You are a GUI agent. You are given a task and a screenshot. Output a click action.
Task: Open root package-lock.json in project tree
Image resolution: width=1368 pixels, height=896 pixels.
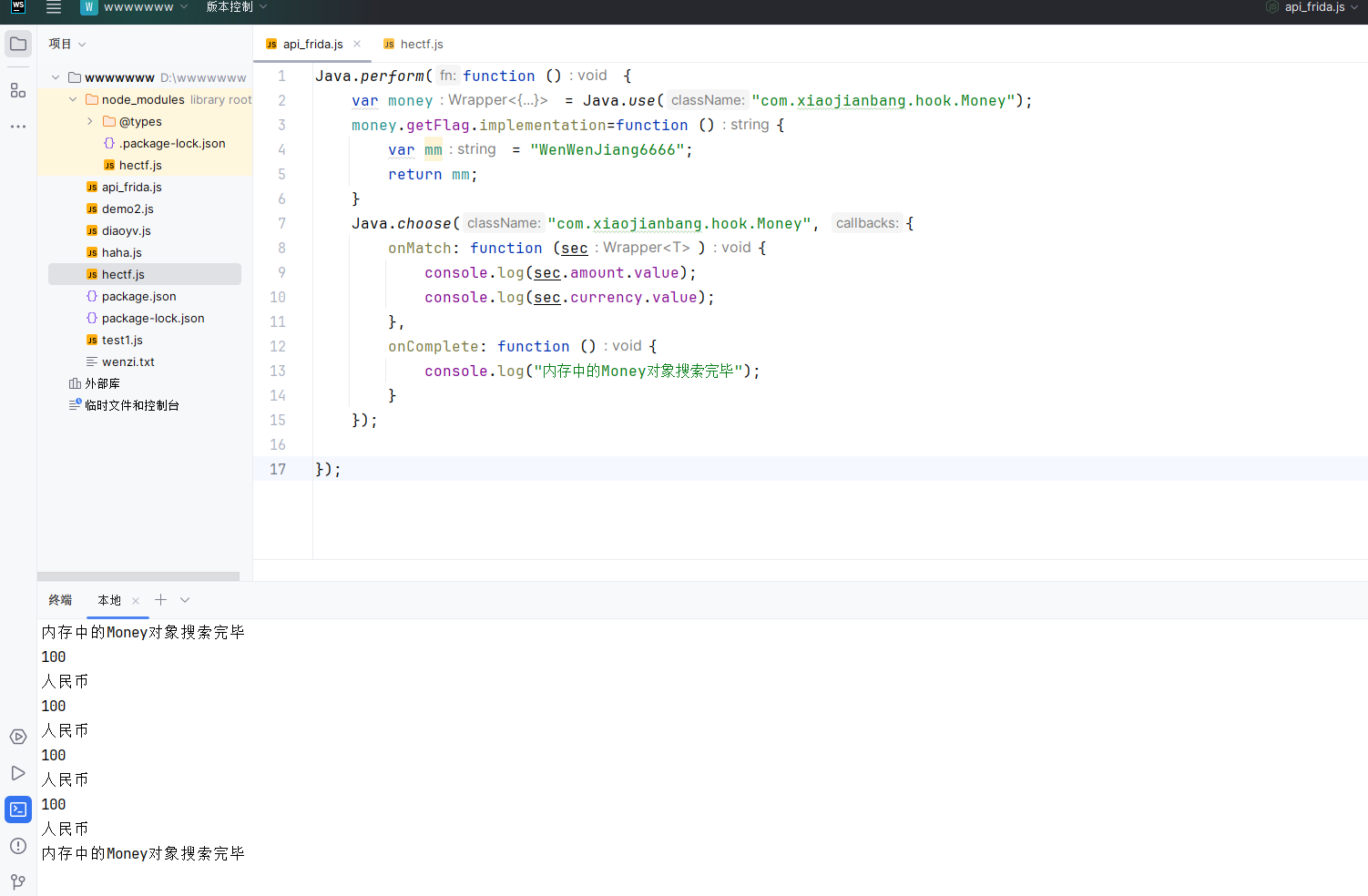pos(153,318)
